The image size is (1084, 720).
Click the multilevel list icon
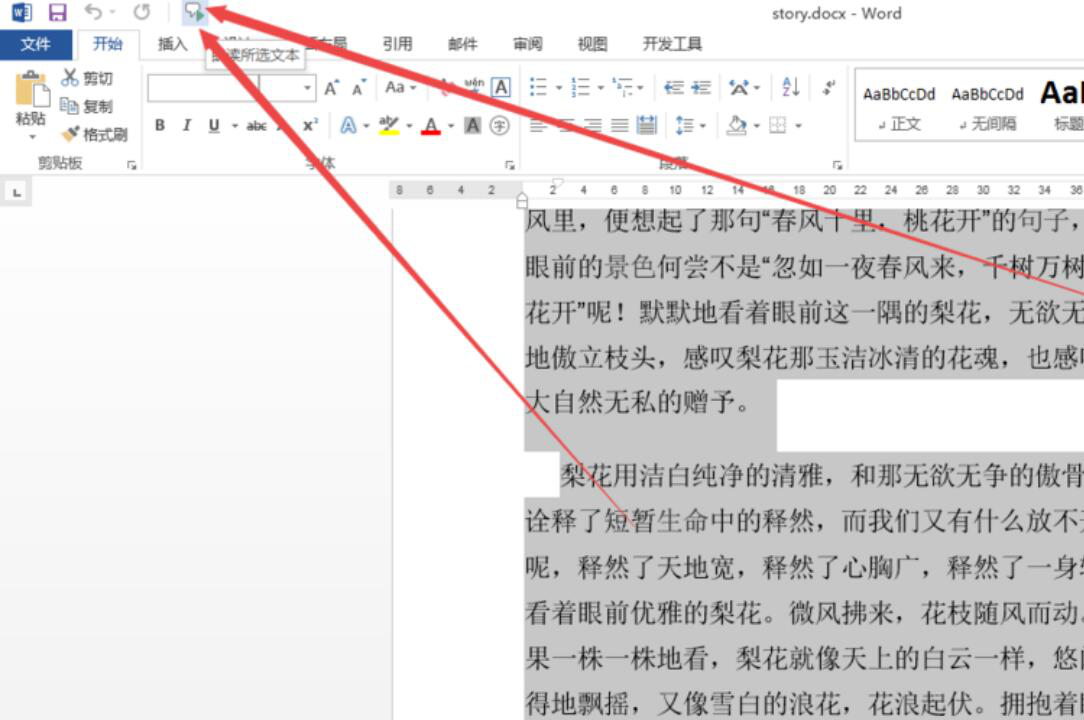pyautogui.click(x=623, y=87)
